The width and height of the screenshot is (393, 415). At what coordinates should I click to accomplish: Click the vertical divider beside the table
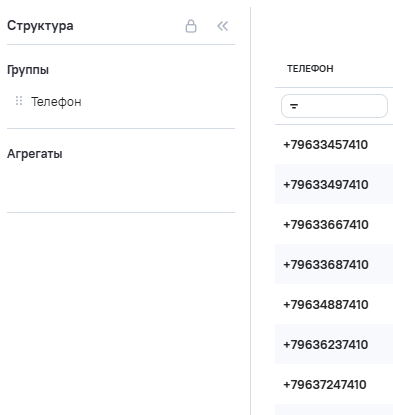[250, 211]
